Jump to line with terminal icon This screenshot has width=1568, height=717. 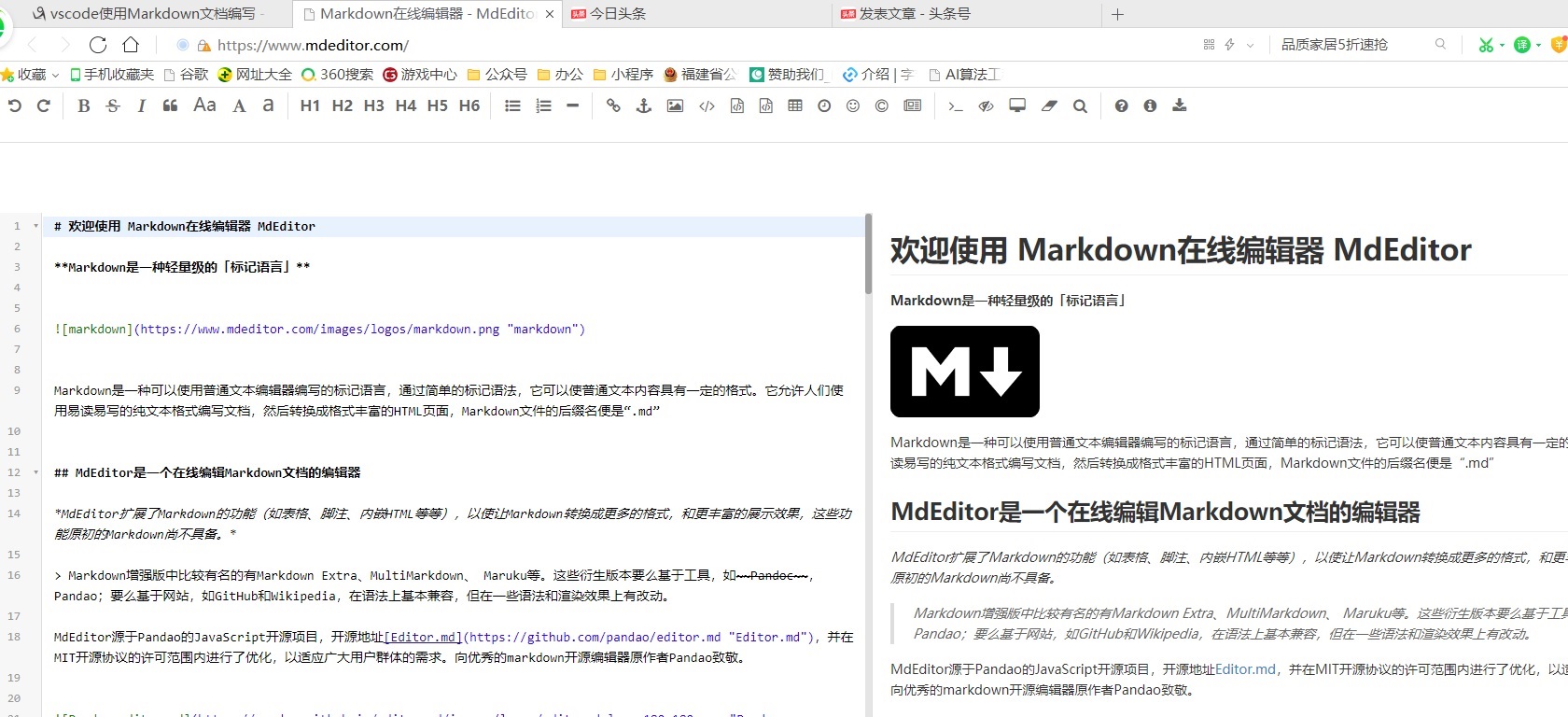coord(955,106)
